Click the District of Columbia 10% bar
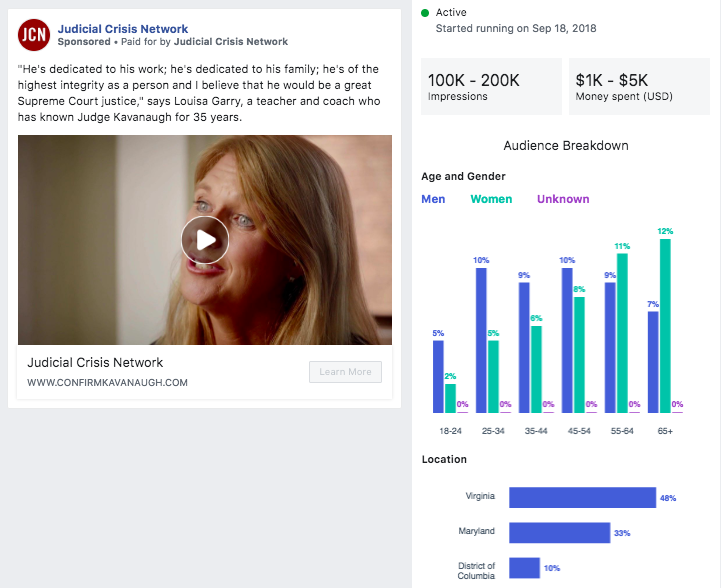The width and height of the screenshot is (721, 588). coord(524,568)
